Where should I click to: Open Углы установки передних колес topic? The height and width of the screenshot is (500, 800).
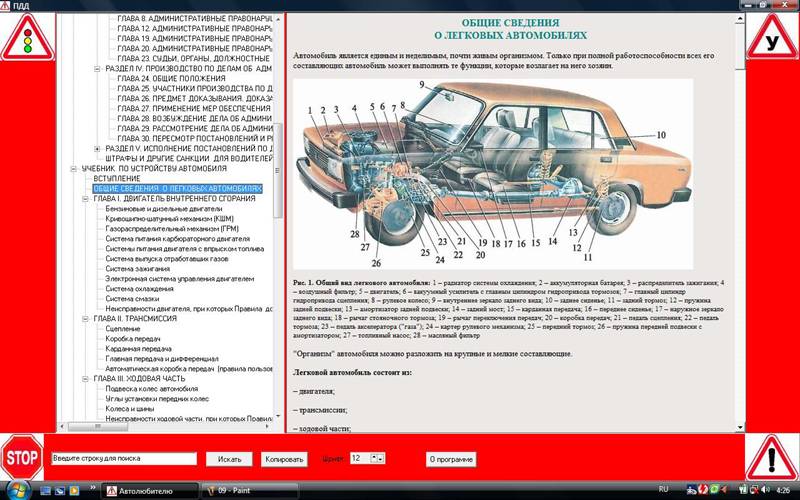[157, 398]
